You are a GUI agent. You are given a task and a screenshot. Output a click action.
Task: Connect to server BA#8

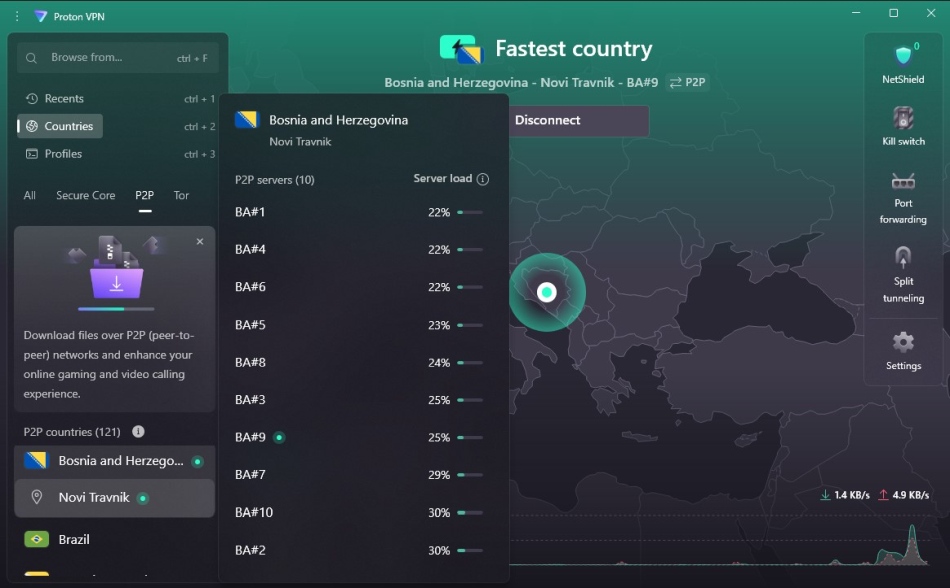[363, 362]
